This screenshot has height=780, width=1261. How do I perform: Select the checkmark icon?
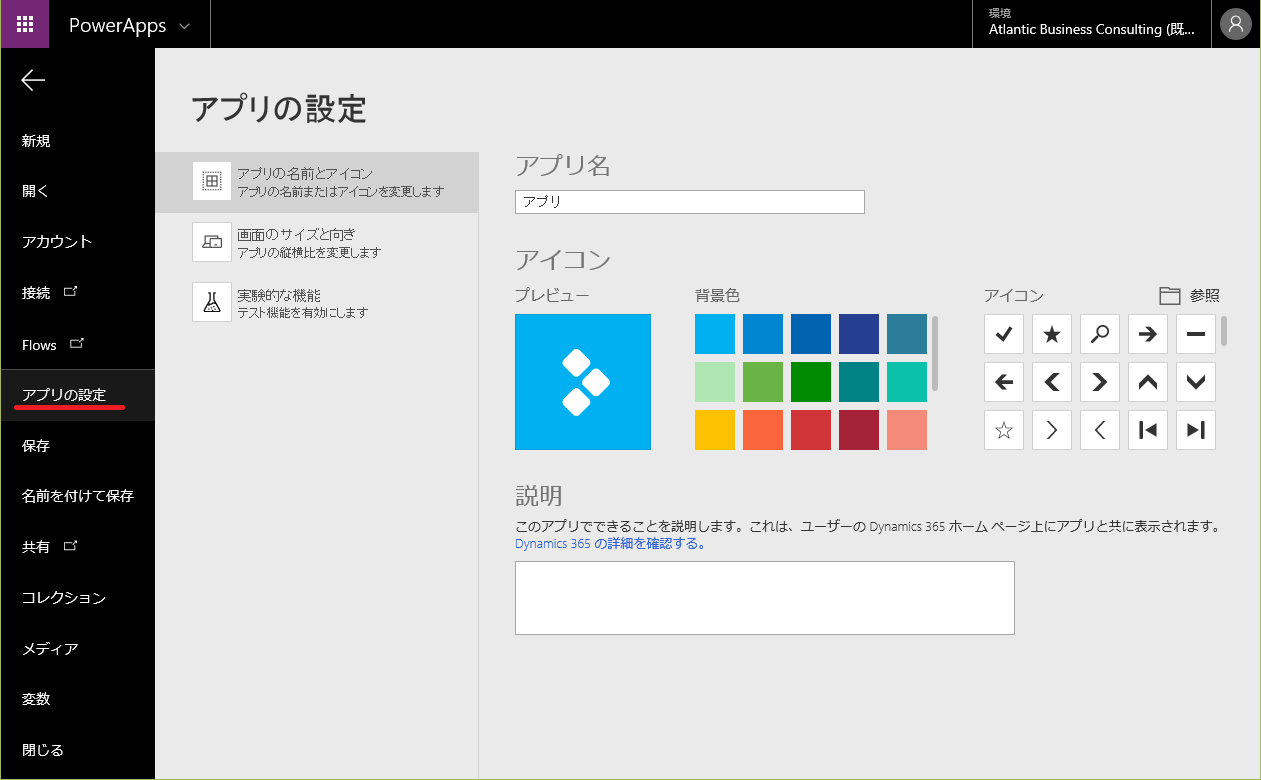[1004, 334]
